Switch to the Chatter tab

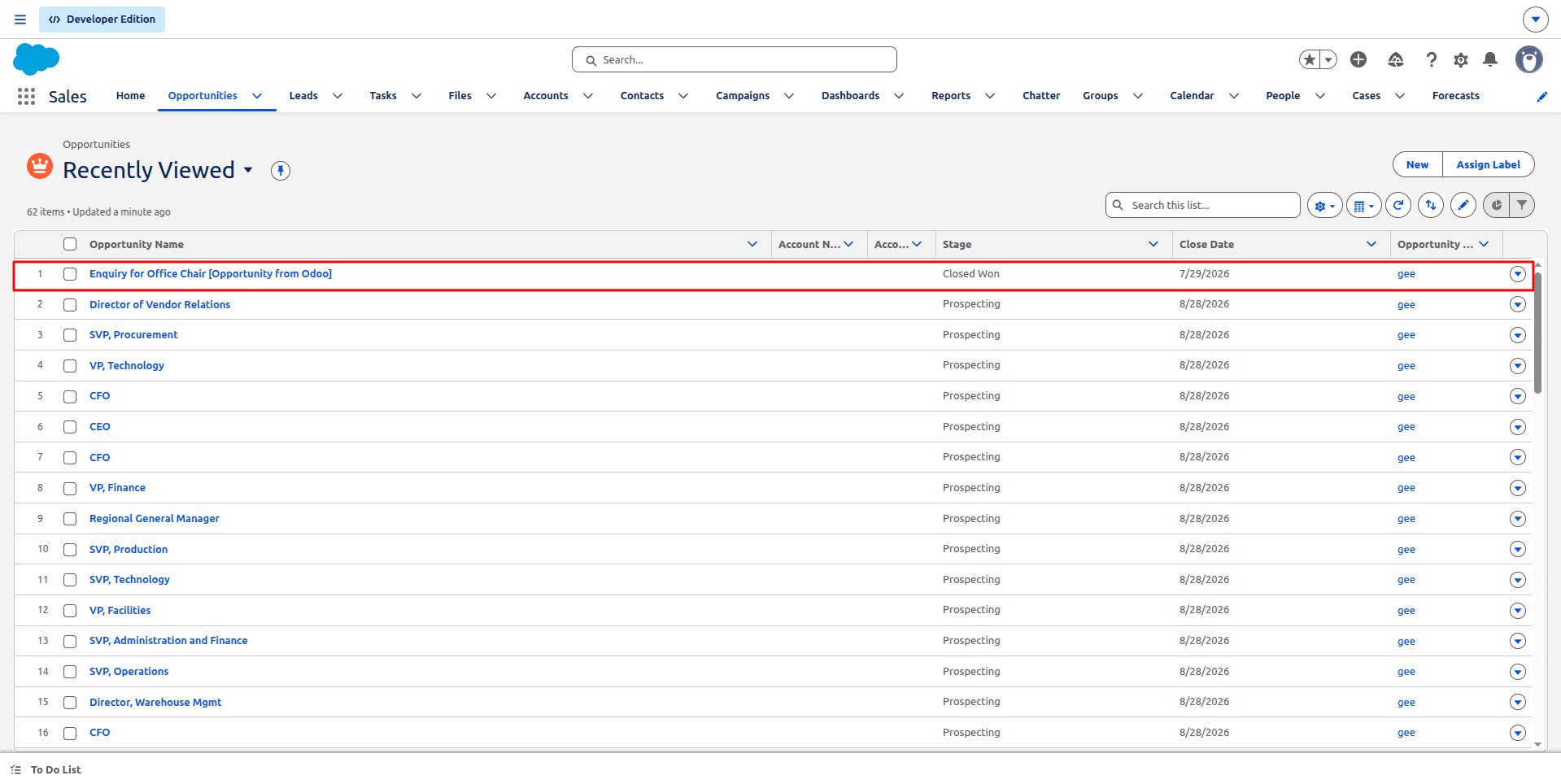(x=1041, y=96)
